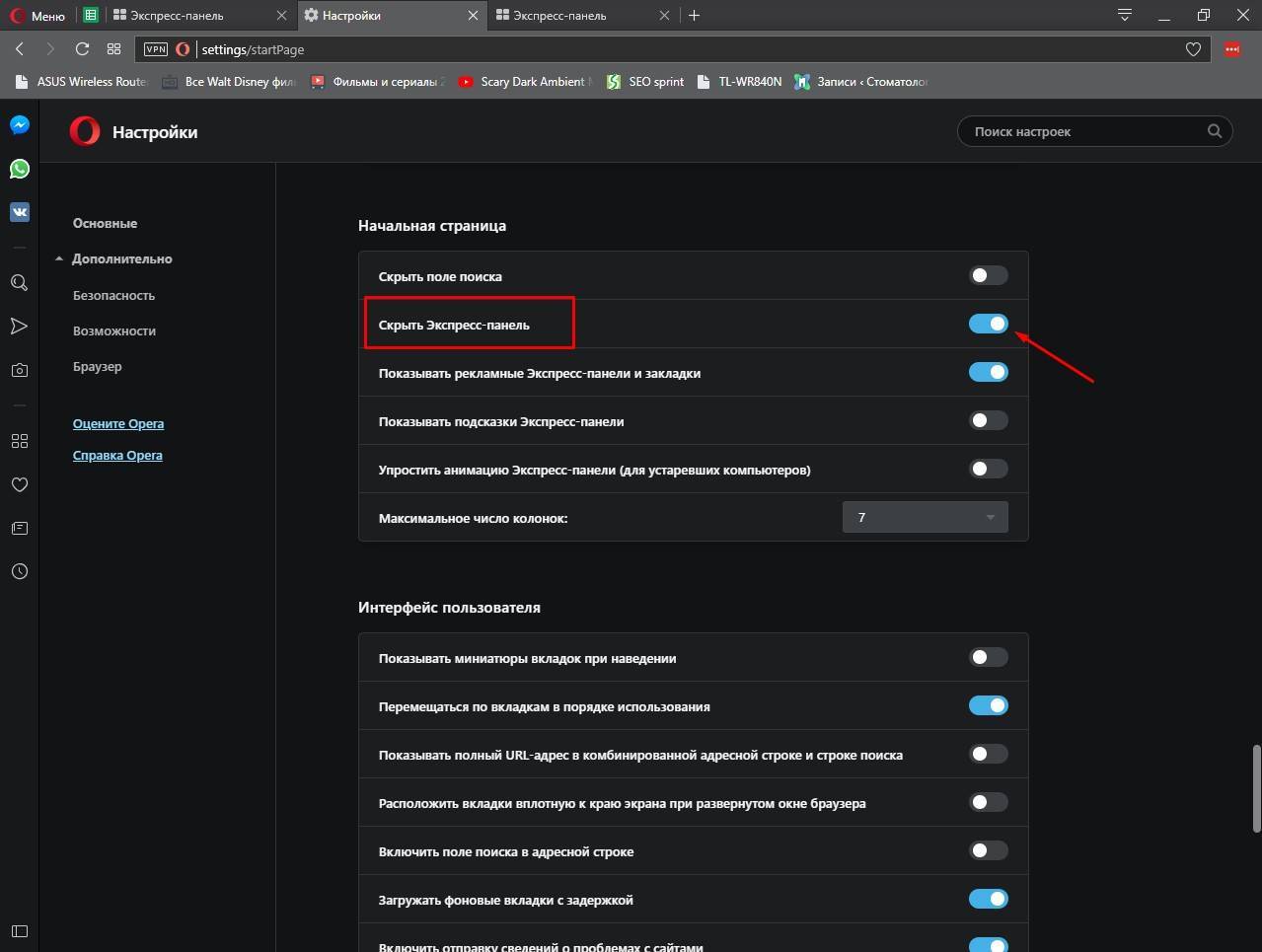Click the vertical scrollbar thumb on the page
Viewport: 1262px width, 952px height.
(x=1256, y=789)
